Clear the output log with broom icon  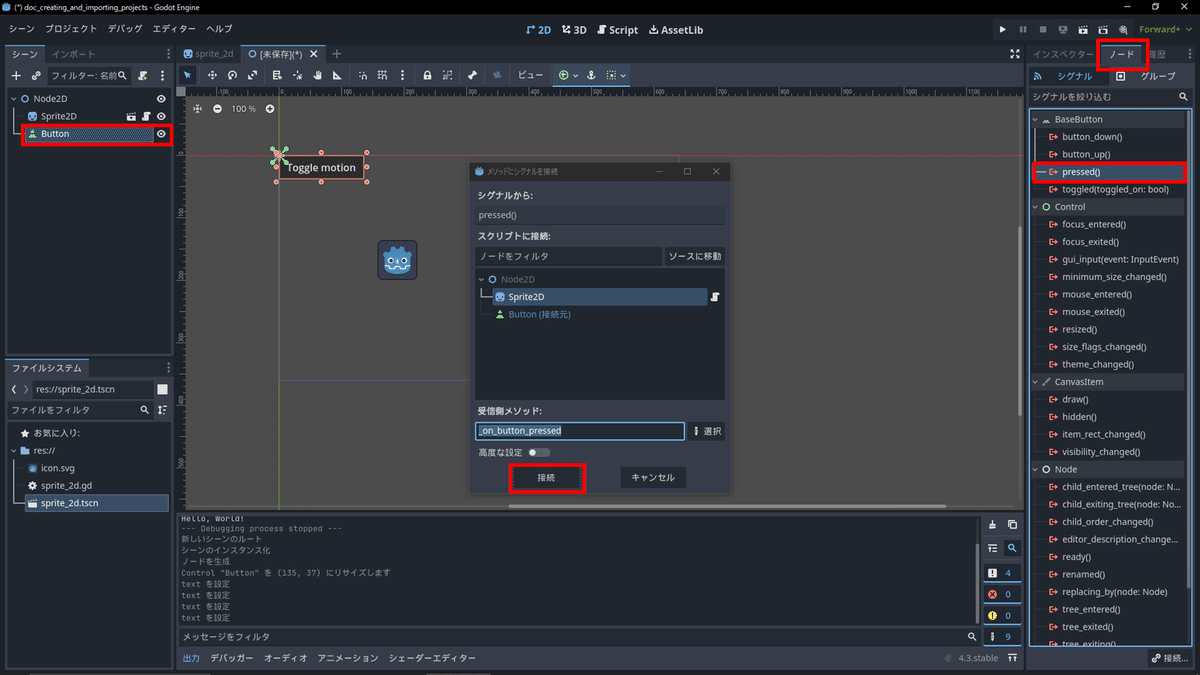coord(992,525)
